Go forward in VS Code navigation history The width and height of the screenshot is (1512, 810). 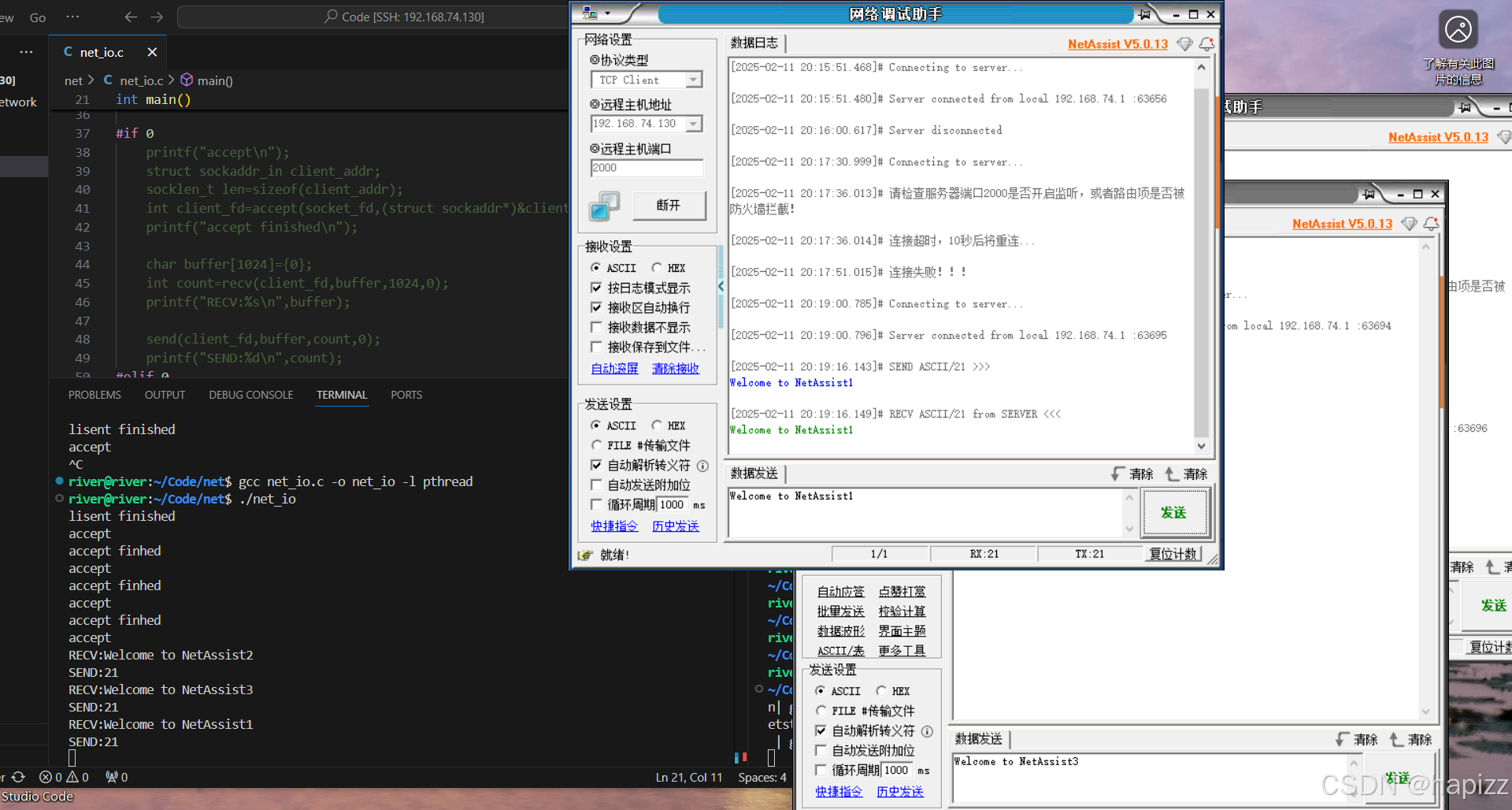[x=157, y=17]
